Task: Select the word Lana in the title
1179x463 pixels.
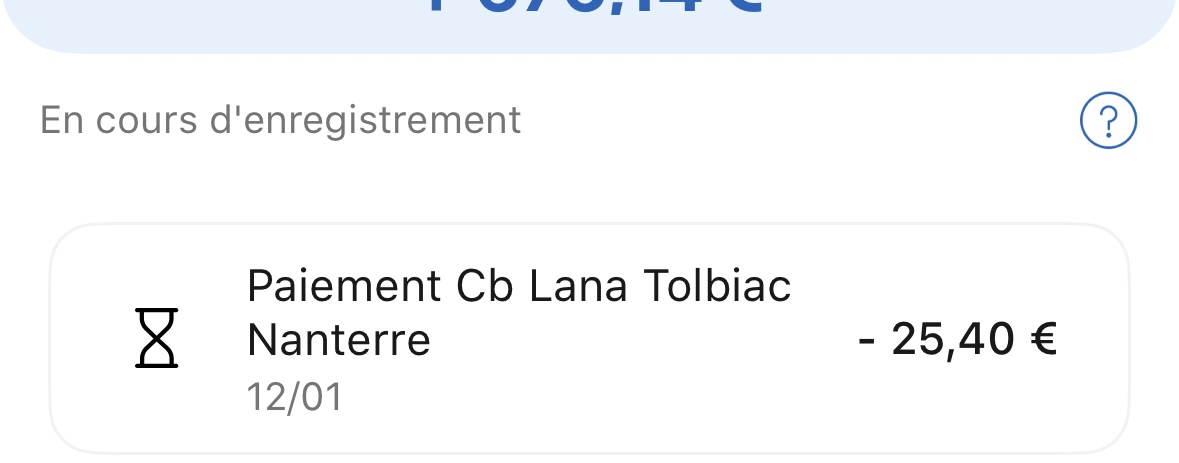Action: (577, 288)
